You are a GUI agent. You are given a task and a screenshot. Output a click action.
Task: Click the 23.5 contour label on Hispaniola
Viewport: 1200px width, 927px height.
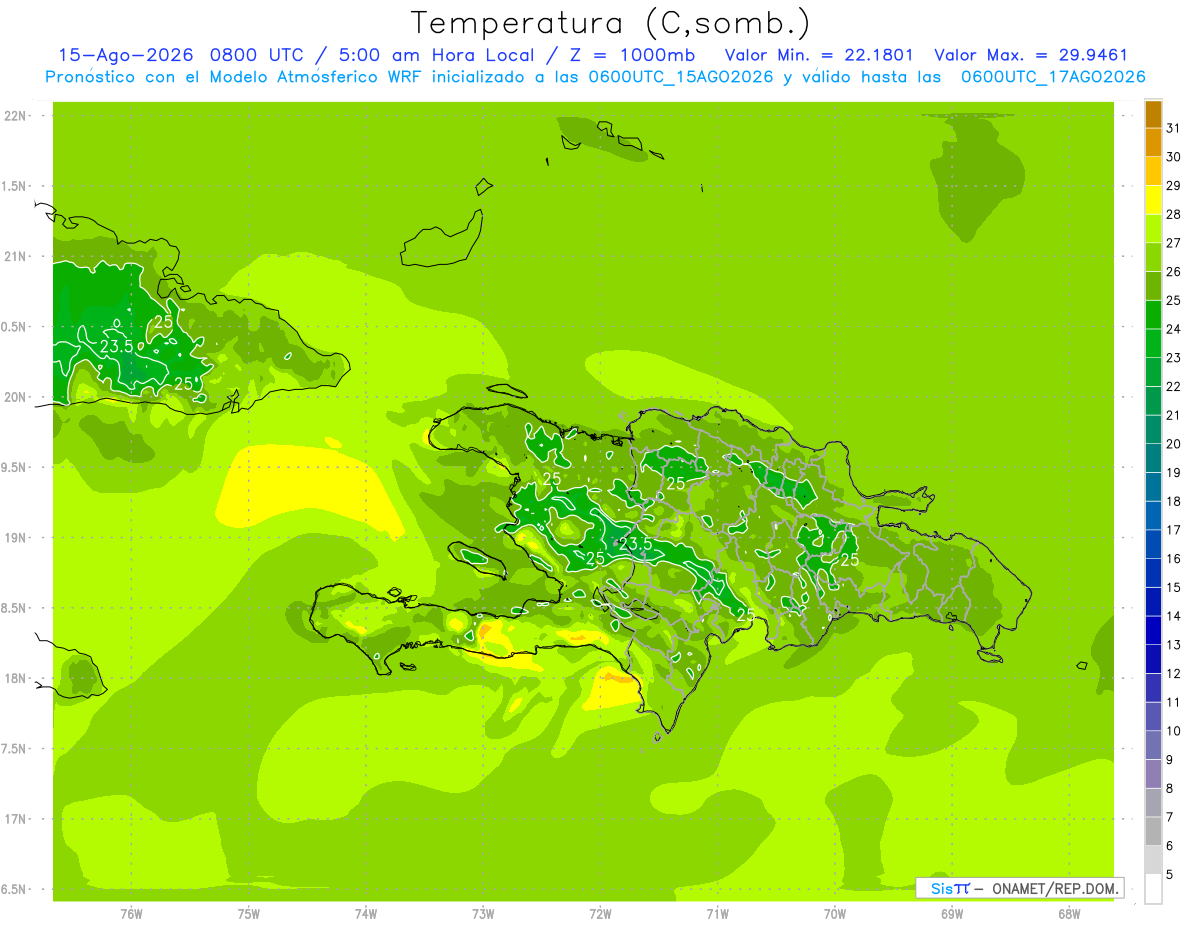(x=635, y=544)
